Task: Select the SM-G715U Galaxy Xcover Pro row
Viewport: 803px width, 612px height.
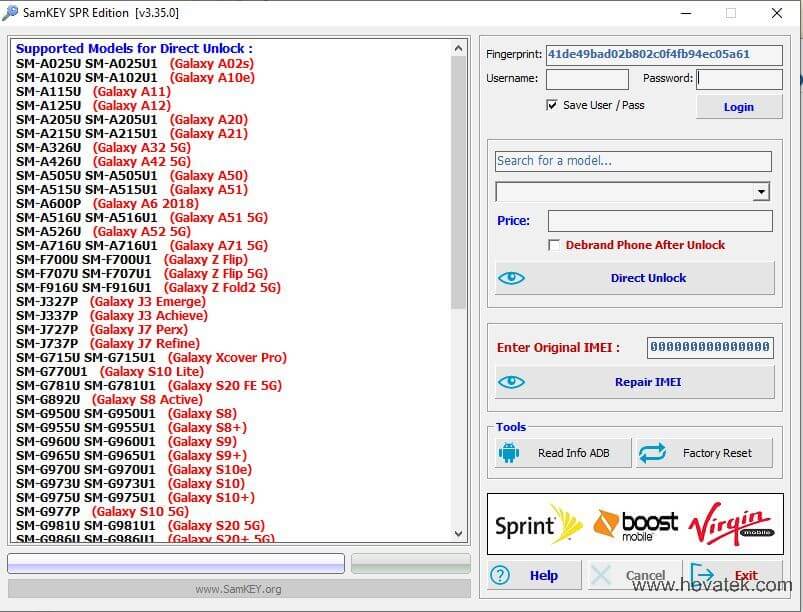Action: [x=152, y=357]
